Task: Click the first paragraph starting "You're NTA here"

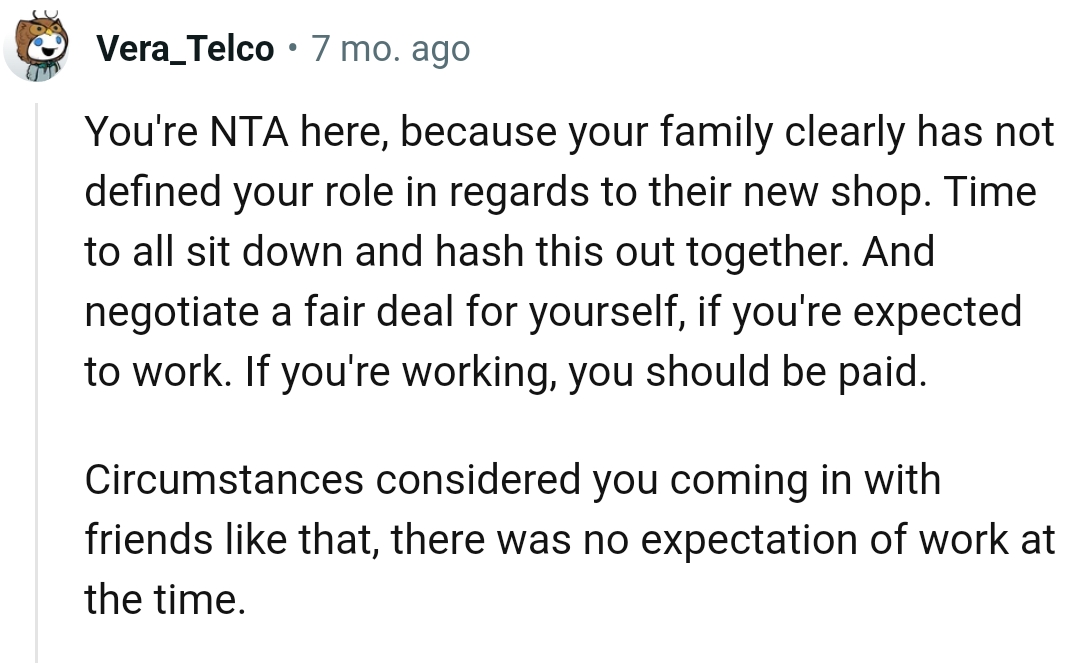Action: click(560, 250)
